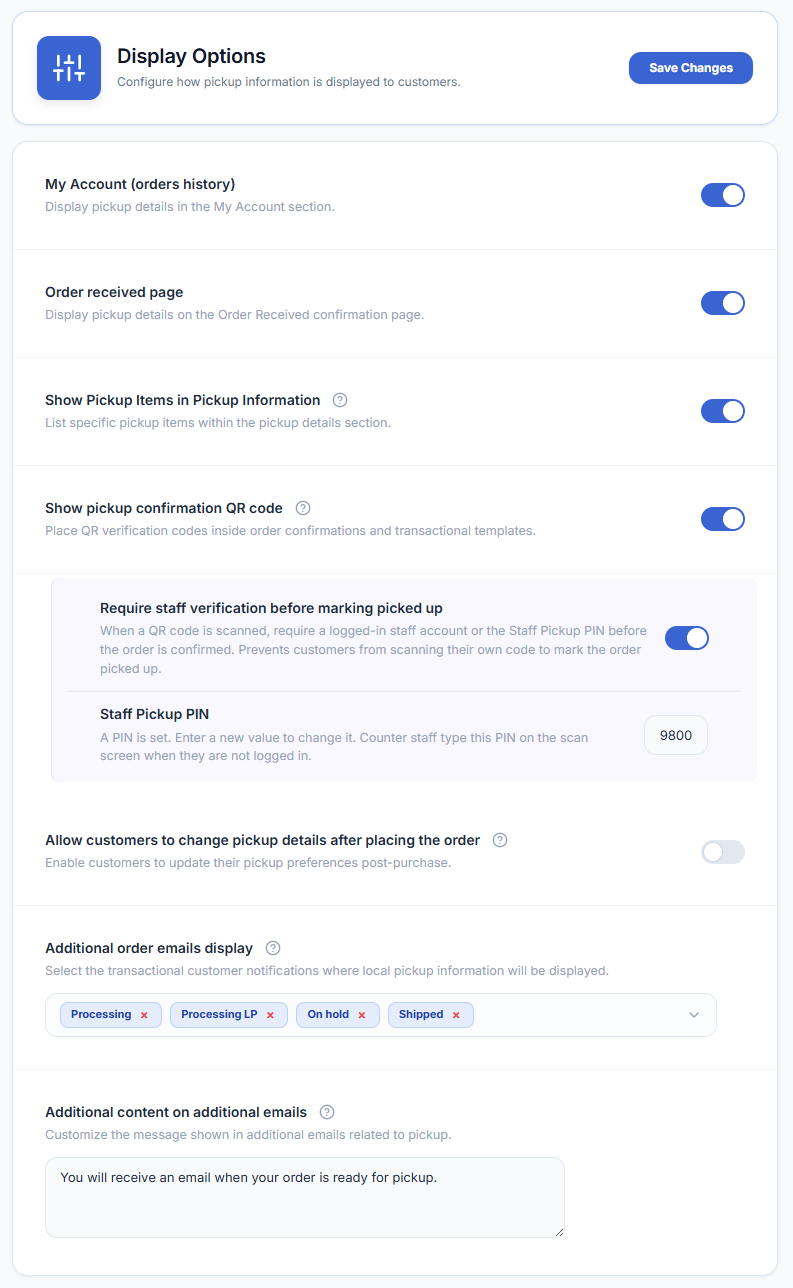This screenshot has width=793, height=1288.
Task: Click the Display Options sliders icon
Action: coord(69,68)
